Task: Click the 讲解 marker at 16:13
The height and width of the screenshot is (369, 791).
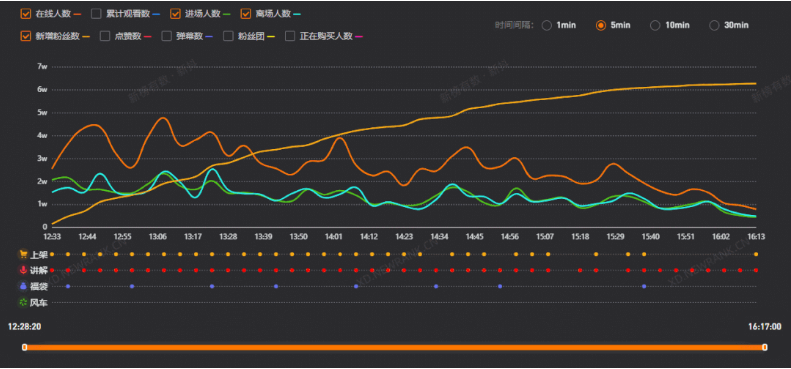Action: (756, 270)
